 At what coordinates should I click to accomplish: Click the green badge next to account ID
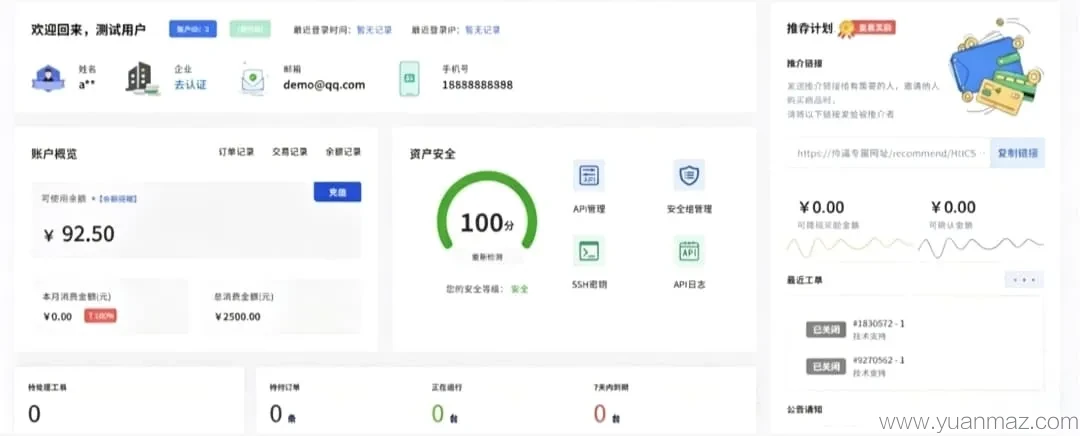point(251,29)
